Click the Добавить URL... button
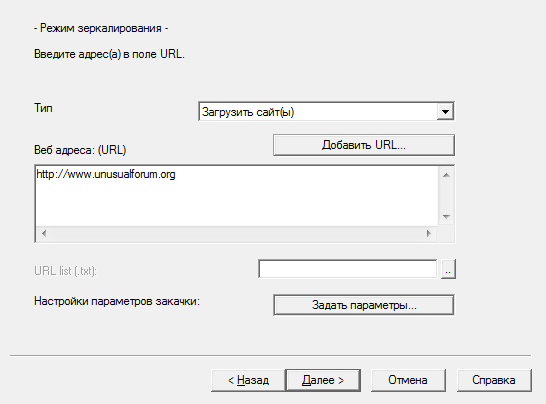This screenshot has height=404, width=546. [364, 145]
